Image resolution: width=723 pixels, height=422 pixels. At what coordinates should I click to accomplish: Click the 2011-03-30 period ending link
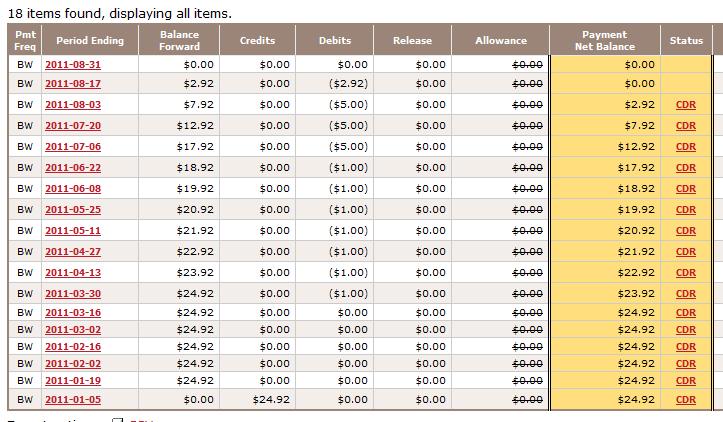(73, 294)
